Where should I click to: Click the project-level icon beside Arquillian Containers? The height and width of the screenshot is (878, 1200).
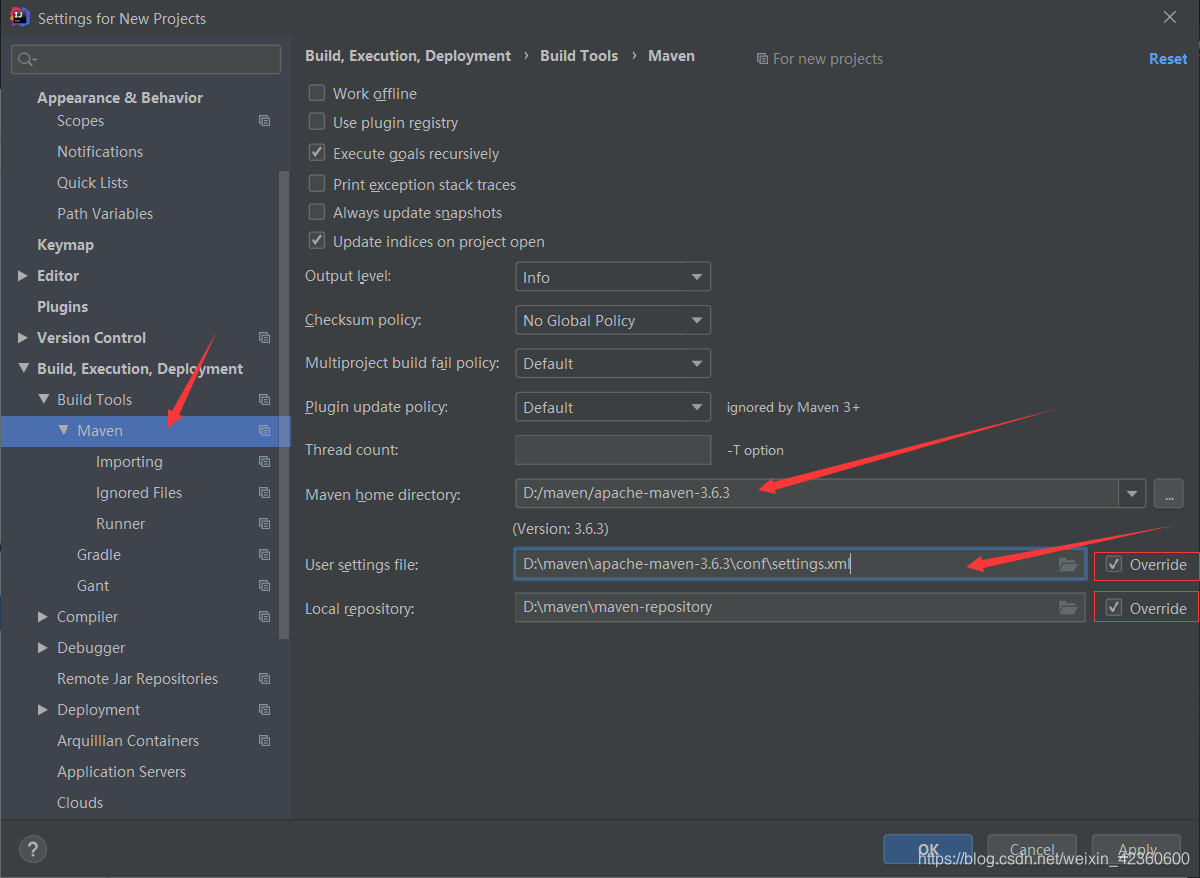(x=264, y=741)
